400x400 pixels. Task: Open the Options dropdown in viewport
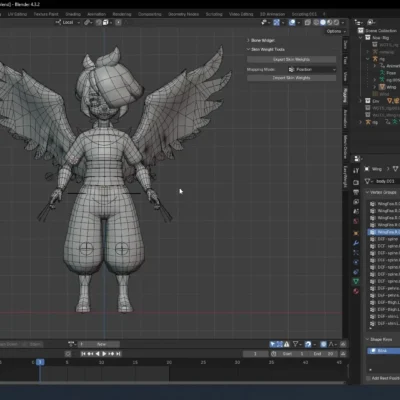336,31
